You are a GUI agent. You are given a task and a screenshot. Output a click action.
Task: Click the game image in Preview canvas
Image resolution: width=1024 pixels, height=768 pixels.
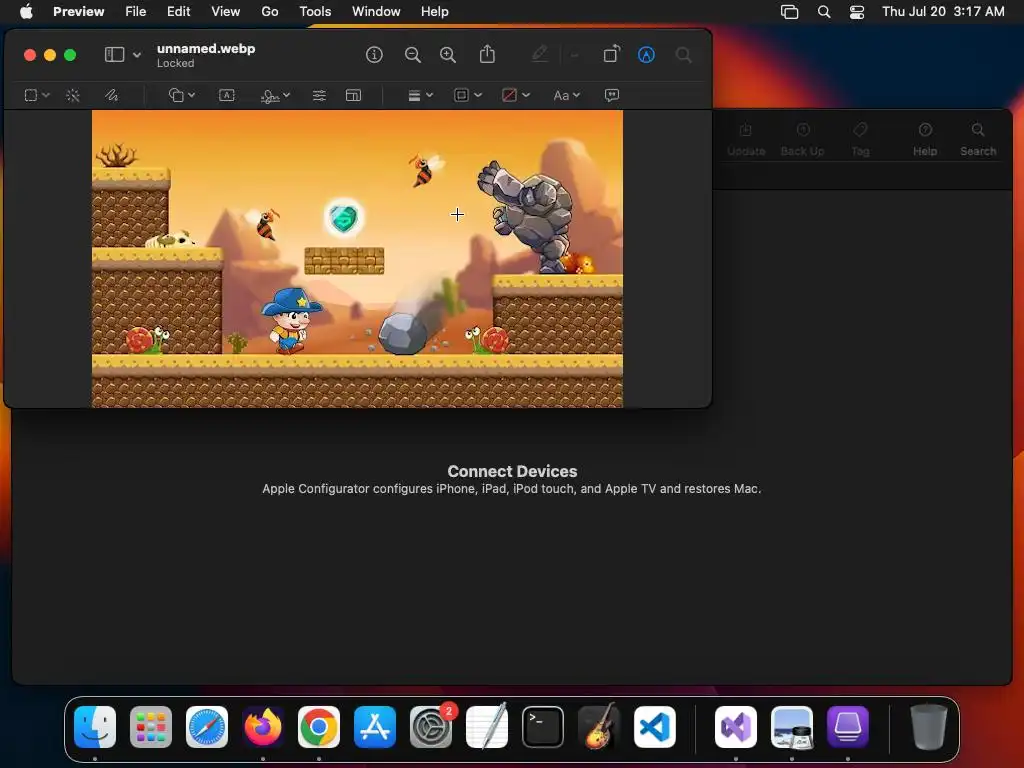[357, 259]
